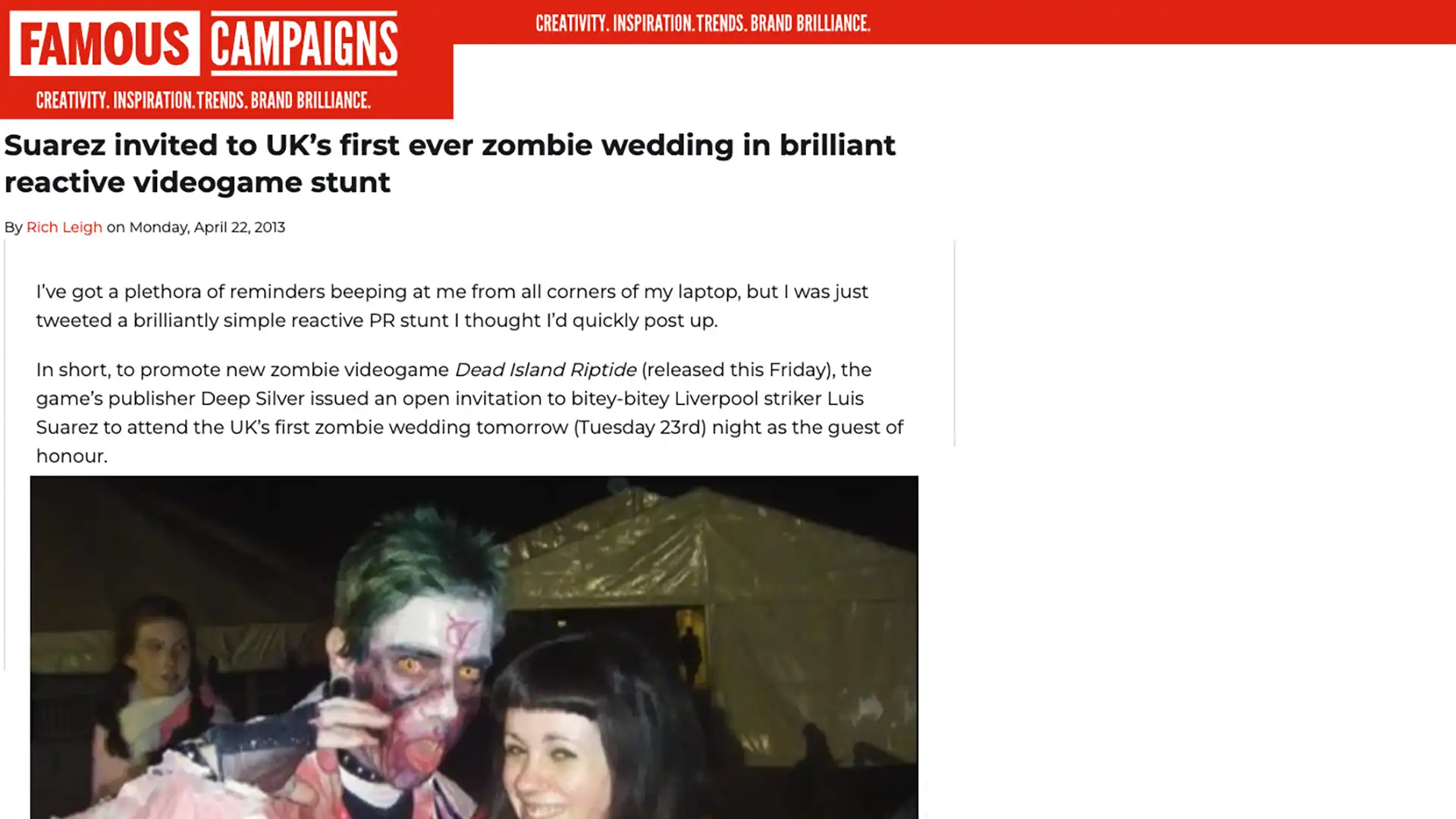The width and height of the screenshot is (1456, 819).
Task: Click the Monday, April 22, 2013 date
Action: [x=207, y=227]
